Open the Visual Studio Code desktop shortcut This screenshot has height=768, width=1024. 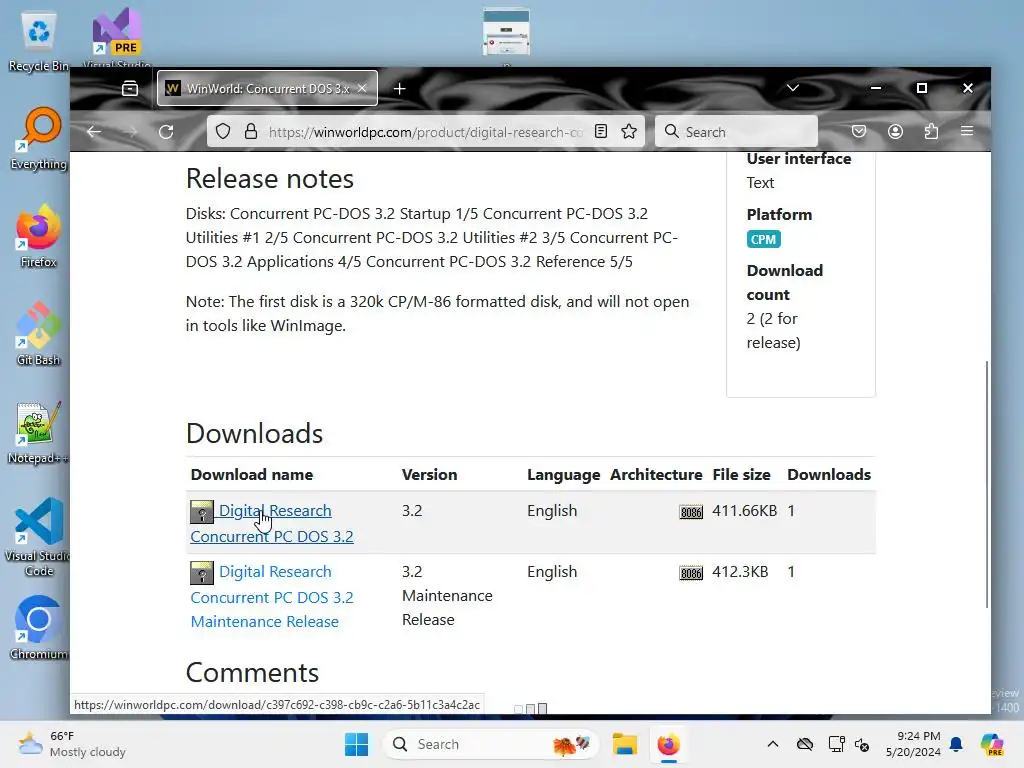coord(39,537)
